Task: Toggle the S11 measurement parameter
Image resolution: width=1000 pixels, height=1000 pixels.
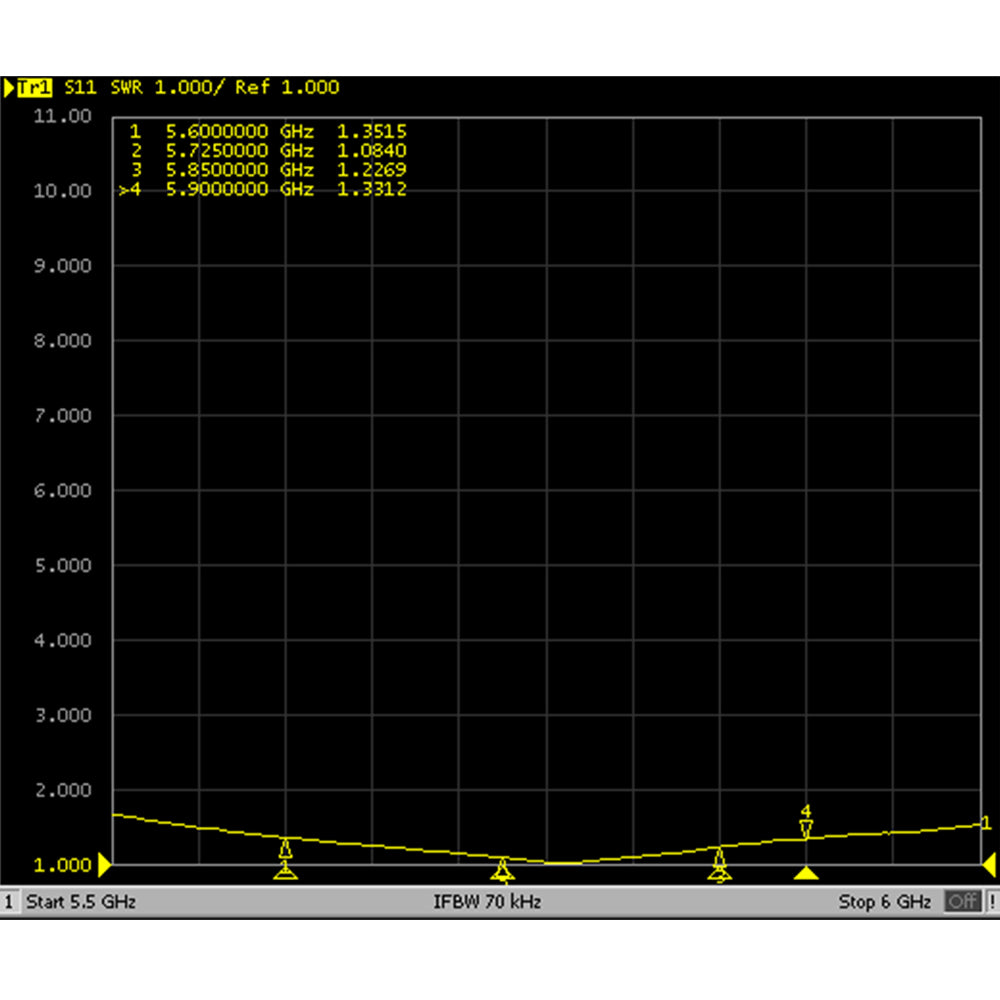Action: click(x=79, y=87)
